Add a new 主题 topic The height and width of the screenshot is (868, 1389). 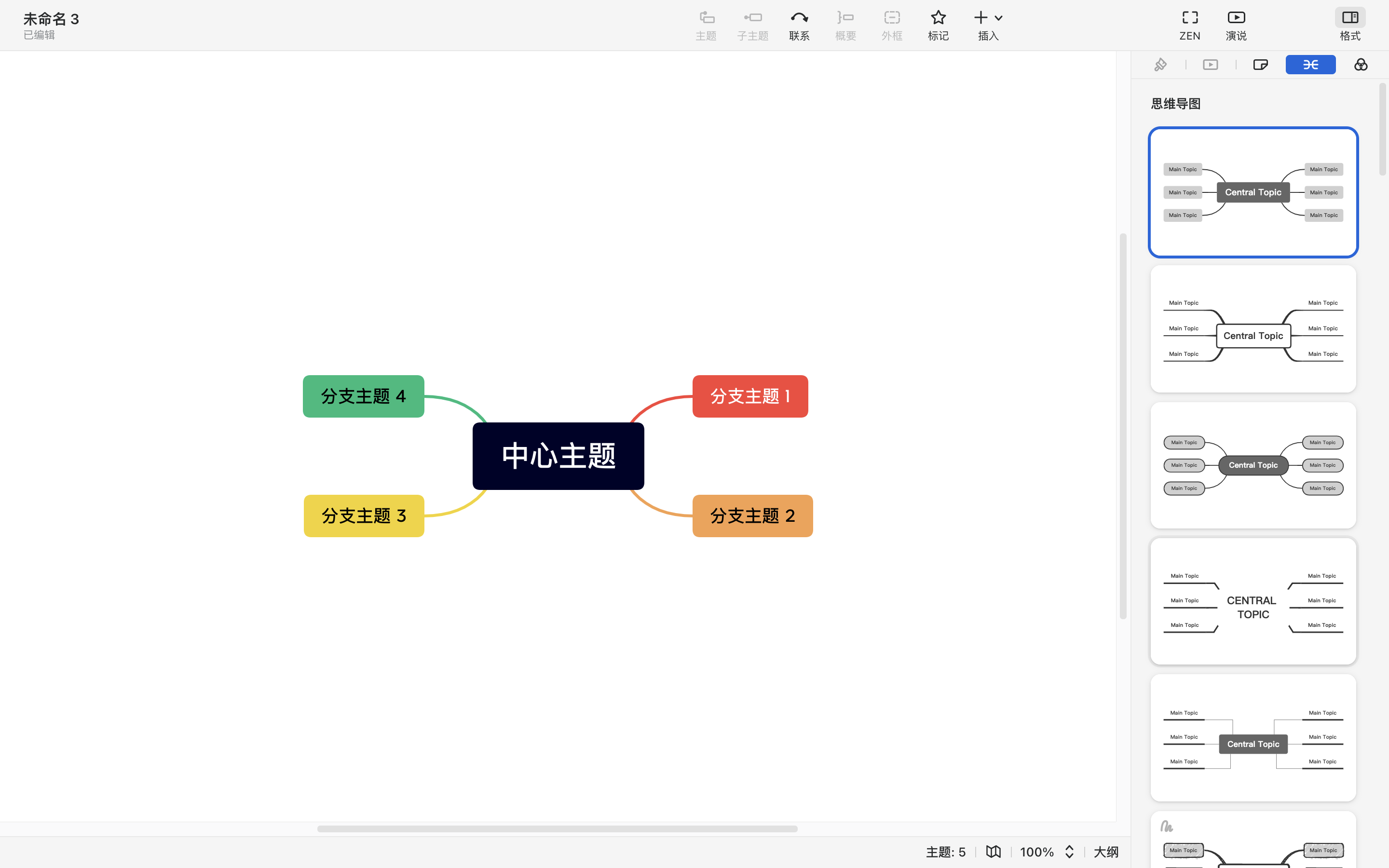tap(706, 25)
